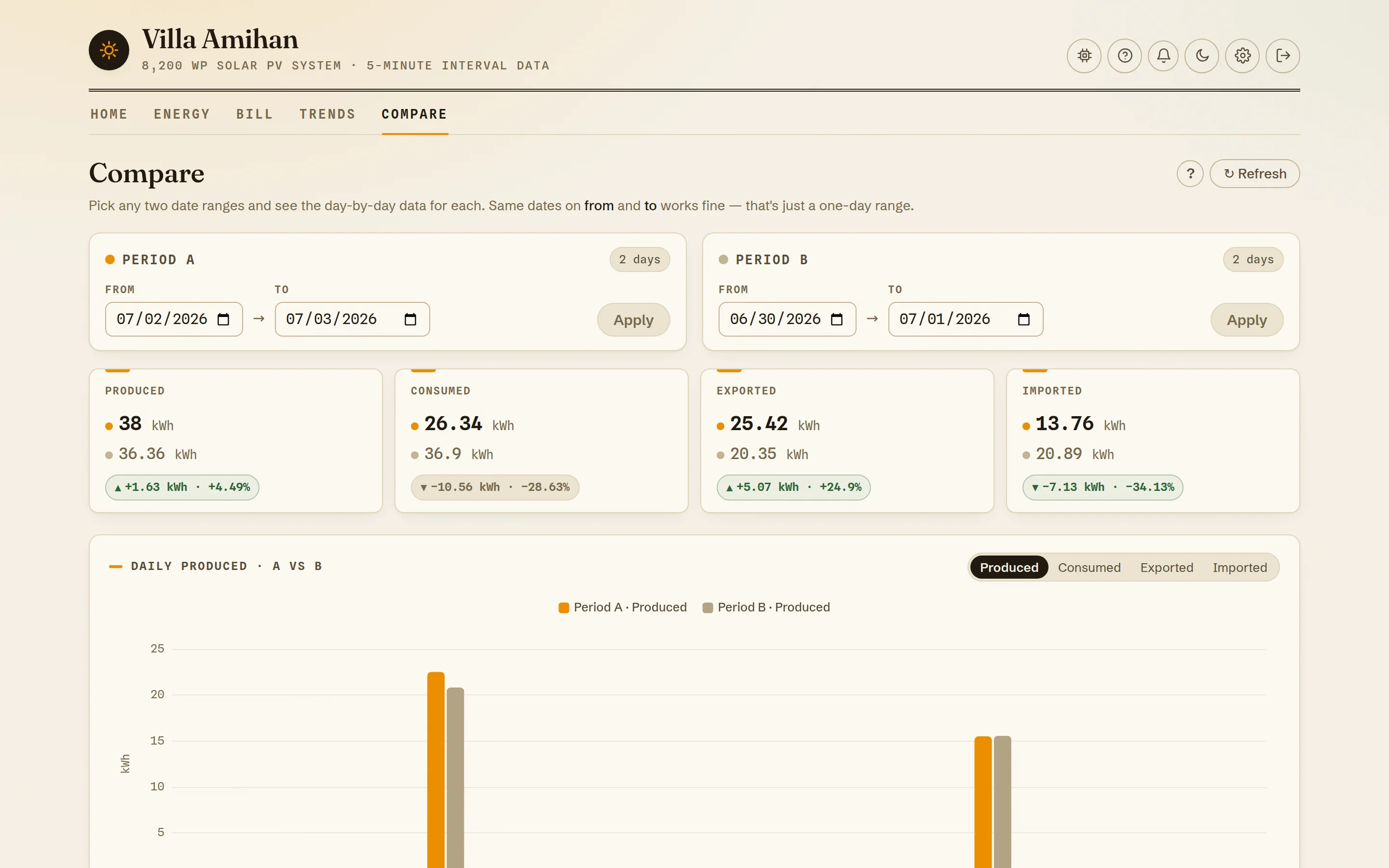The image size is (1389, 868).
Task: Edit Period B To date 07/01/2026
Action: [966, 319]
